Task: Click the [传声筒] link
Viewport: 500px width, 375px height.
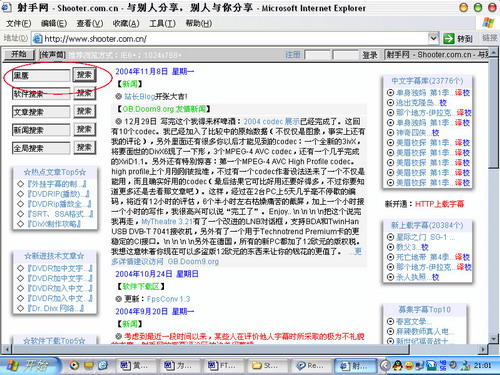Action: (52, 54)
